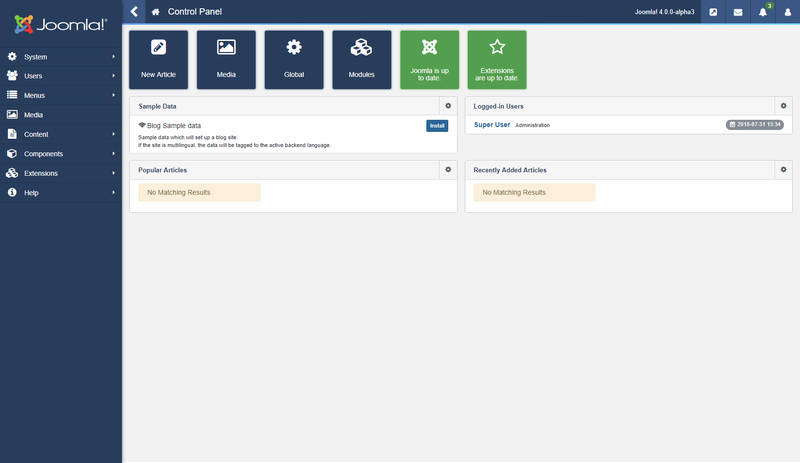This screenshot has width=800, height=463.
Task: Expand Extensions submenu arrow
Action: coord(113,173)
